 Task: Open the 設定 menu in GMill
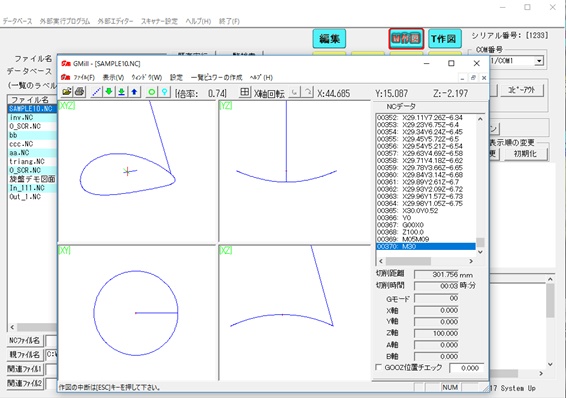(x=176, y=78)
